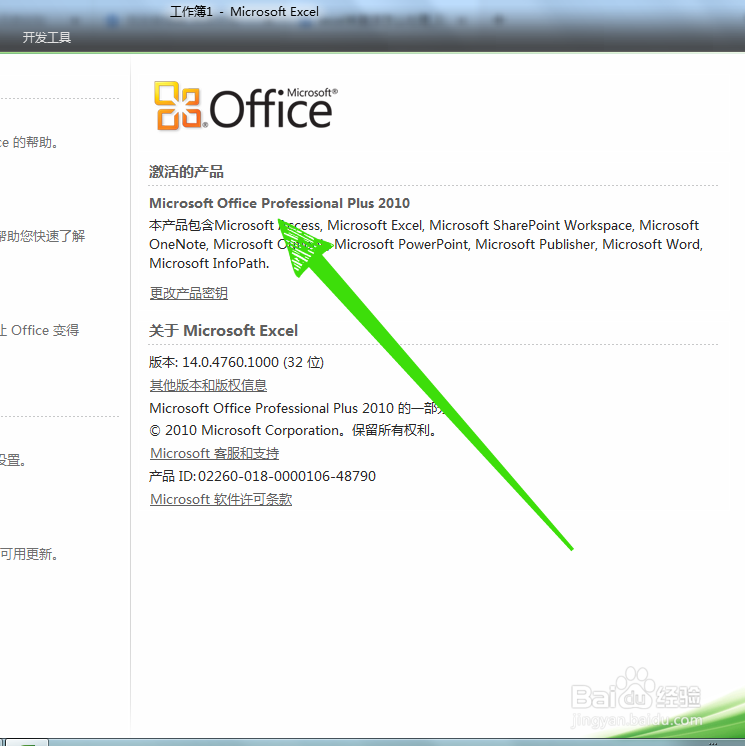745x746 pixels.
Task: Select version text 14.0.4760.1000 (32 位)
Action: pyautogui.click(x=253, y=362)
